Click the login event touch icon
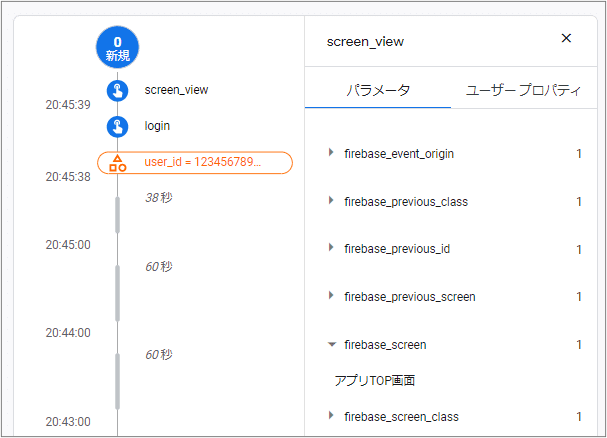Image resolution: width=607 pixels, height=438 pixels. [117, 127]
